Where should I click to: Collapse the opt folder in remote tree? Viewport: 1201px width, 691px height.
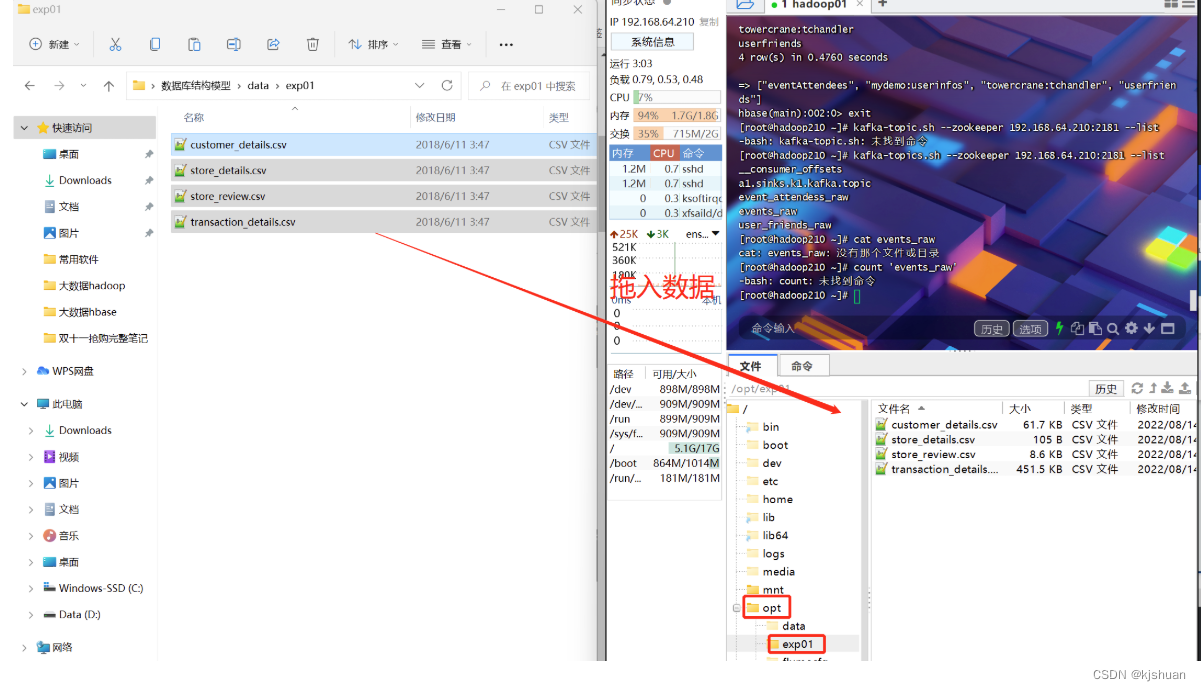tap(738, 608)
